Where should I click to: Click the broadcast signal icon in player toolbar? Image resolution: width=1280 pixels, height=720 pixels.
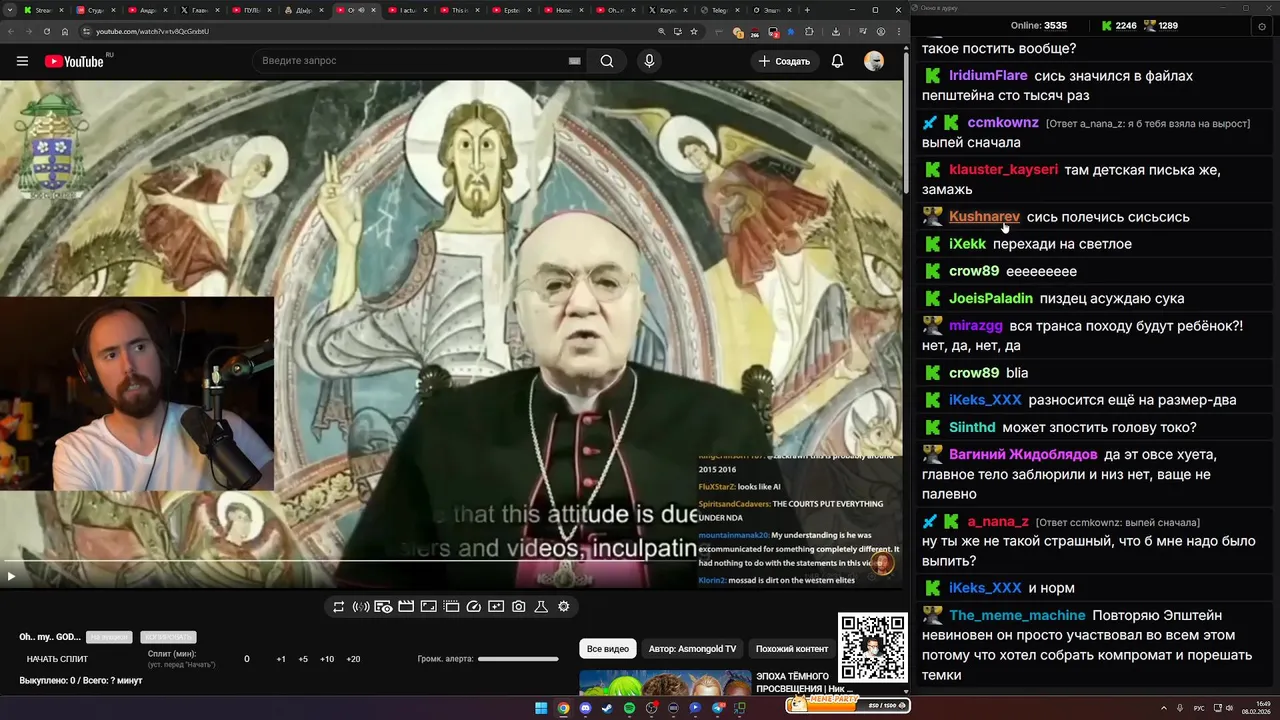pos(361,606)
